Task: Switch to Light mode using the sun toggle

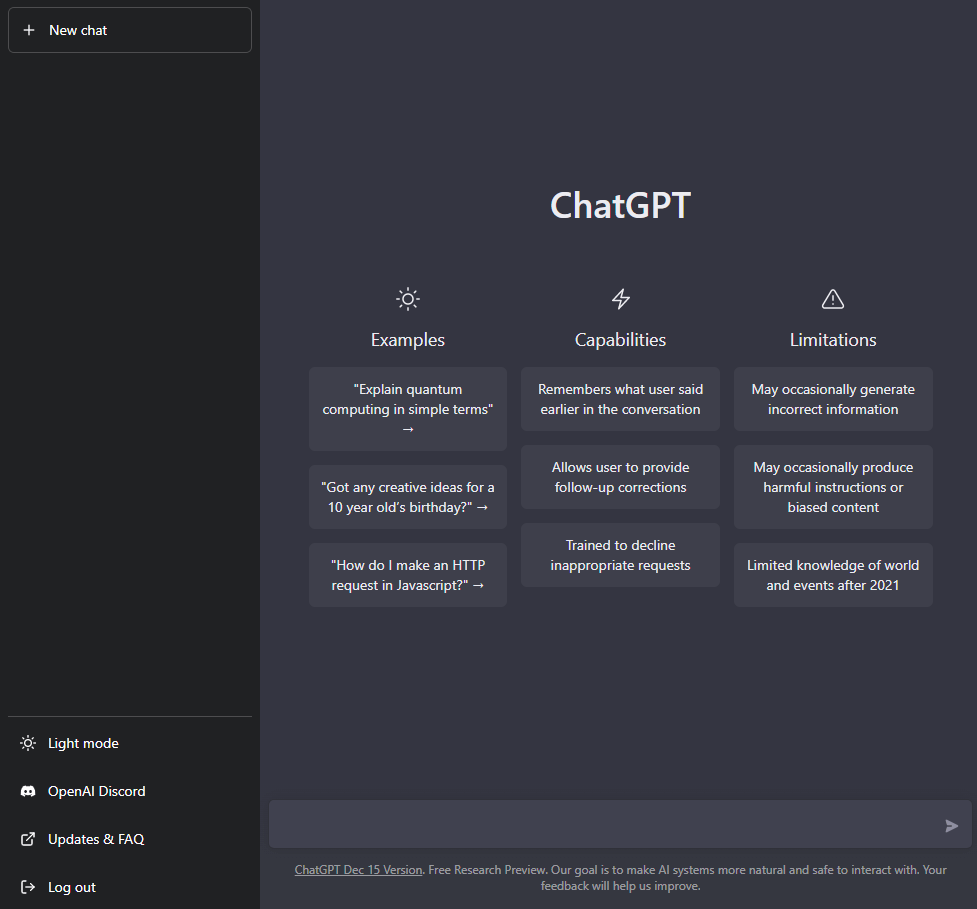Action: click(27, 743)
